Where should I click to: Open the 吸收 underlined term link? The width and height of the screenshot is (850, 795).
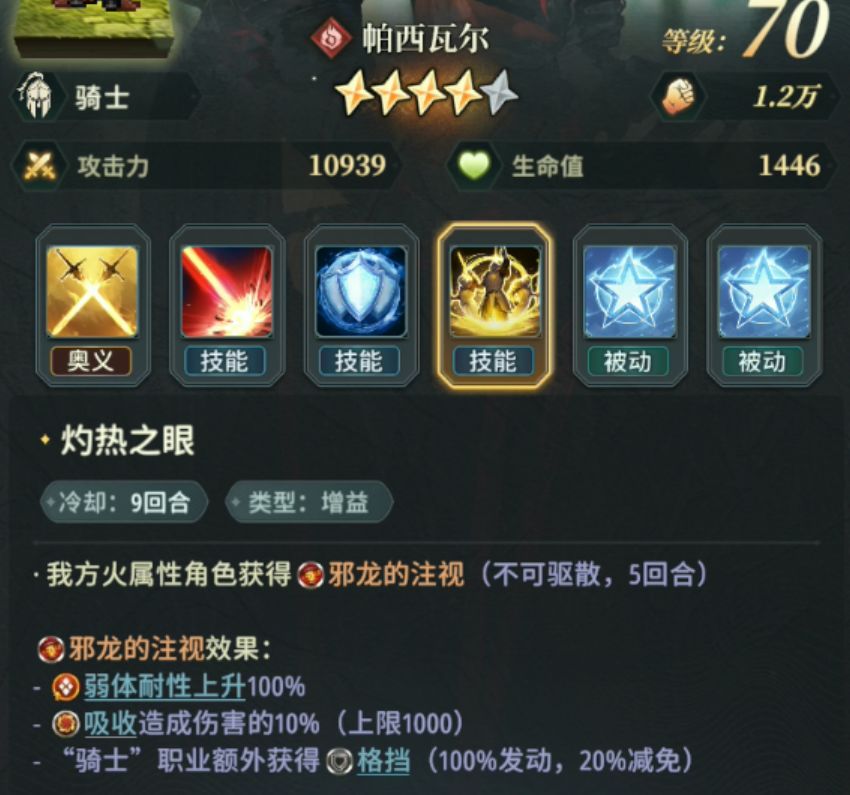pyautogui.click(x=110, y=723)
